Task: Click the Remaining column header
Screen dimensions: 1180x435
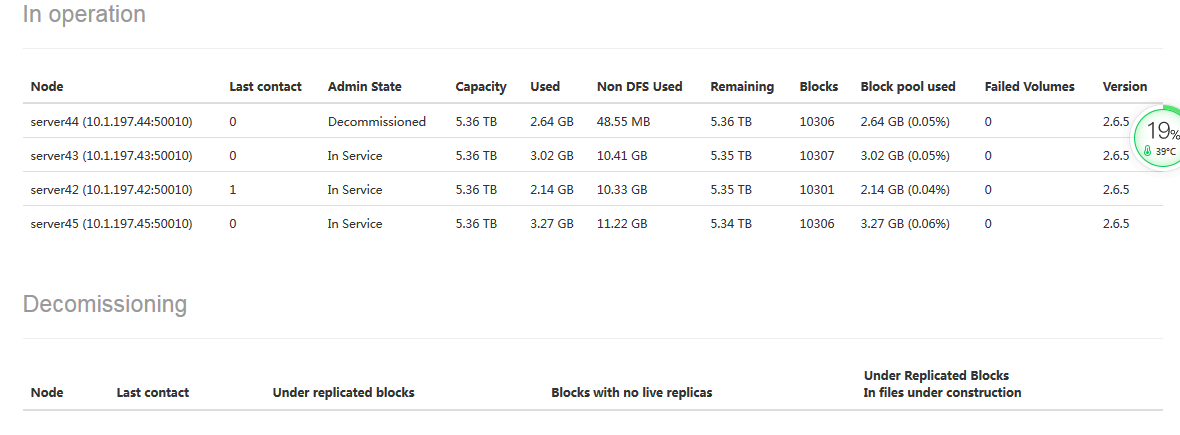Action: tap(741, 87)
